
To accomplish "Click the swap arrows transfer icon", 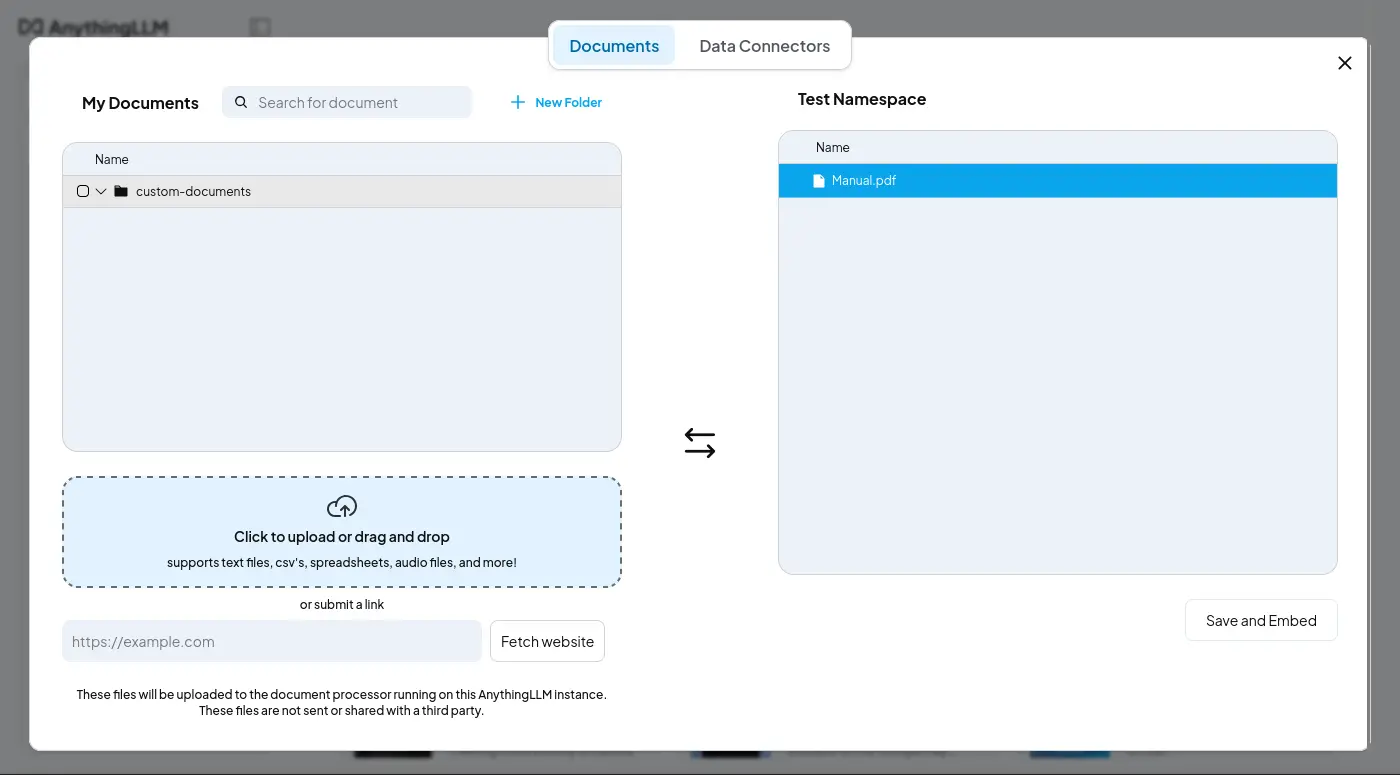I will point(700,443).
